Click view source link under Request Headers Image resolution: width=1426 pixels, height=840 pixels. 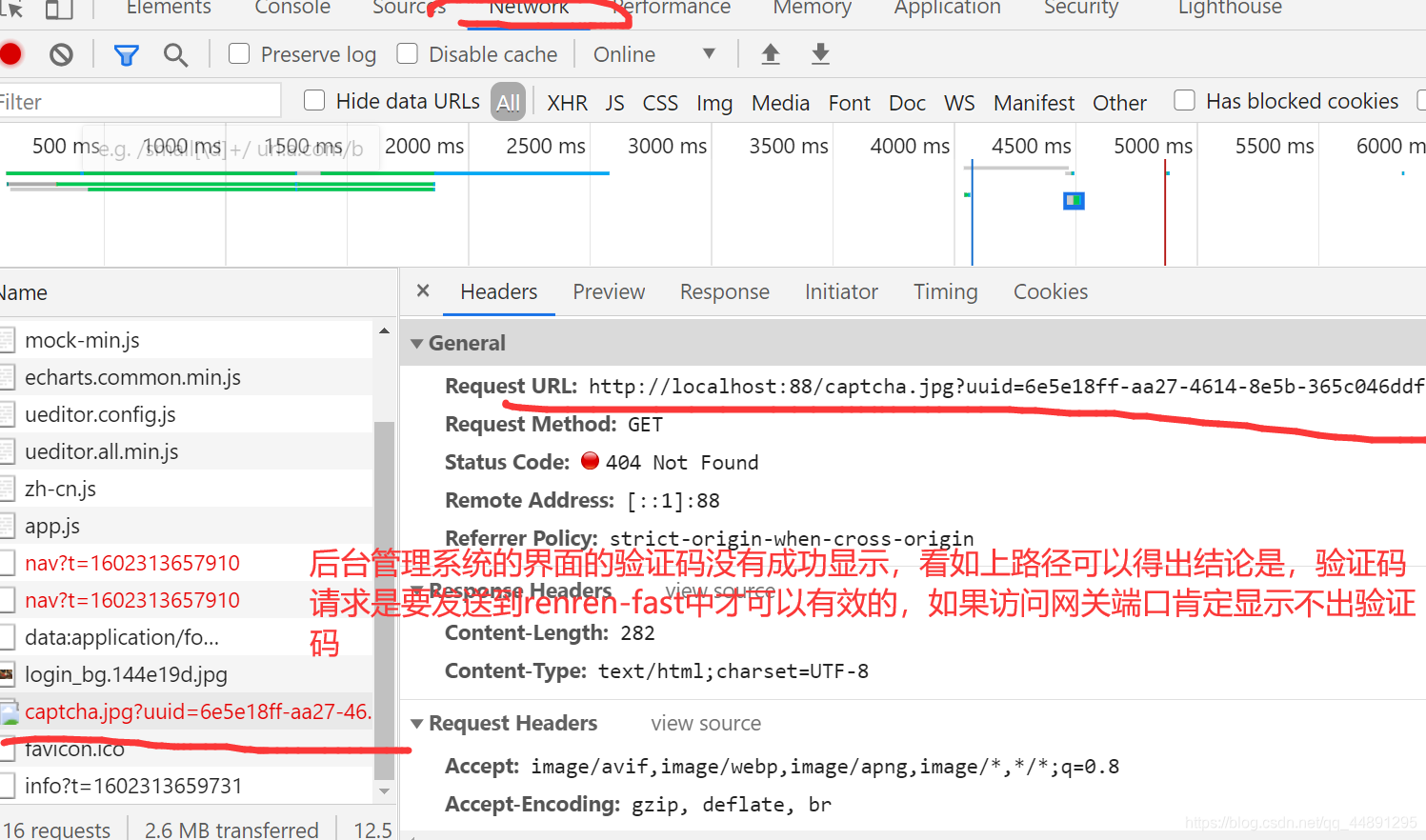click(x=706, y=724)
